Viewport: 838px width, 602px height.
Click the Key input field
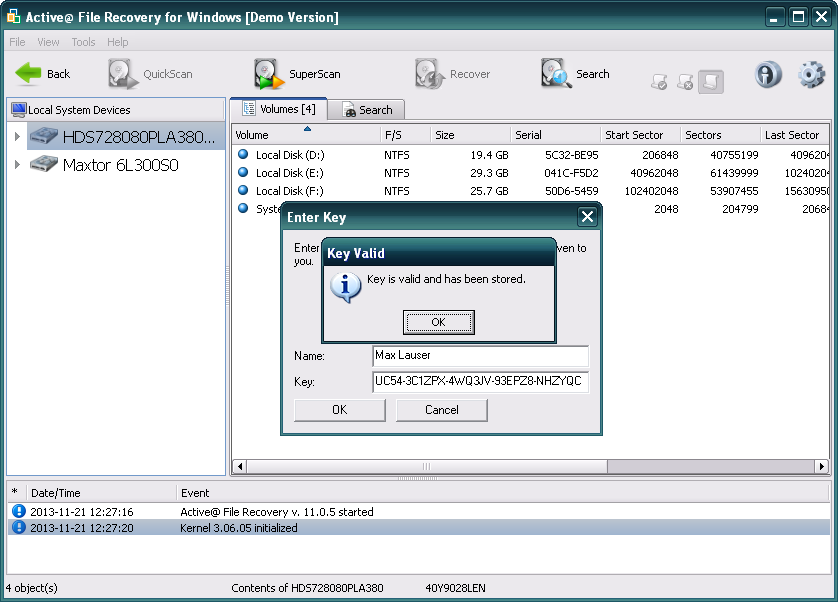pyautogui.click(x=480, y=382)
